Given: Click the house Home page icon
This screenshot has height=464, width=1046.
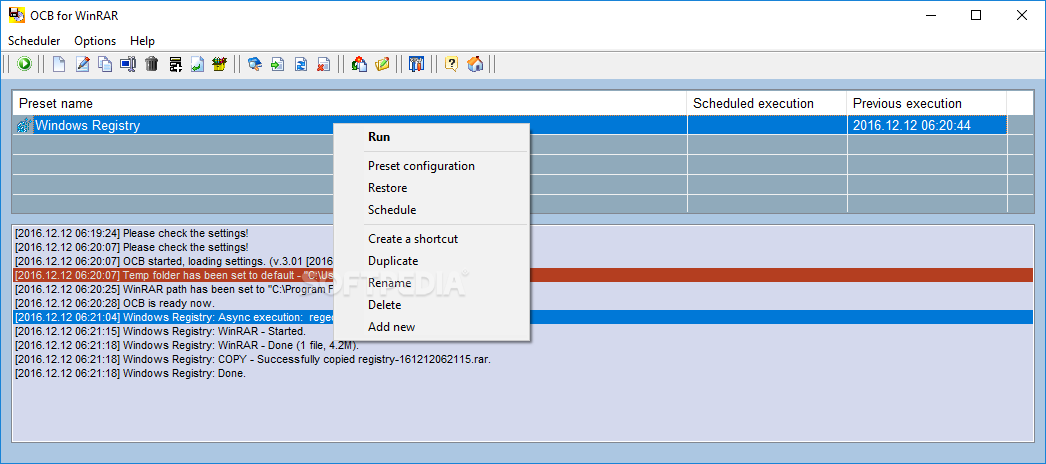Looking at the screenshot, I should click(475, 64).
